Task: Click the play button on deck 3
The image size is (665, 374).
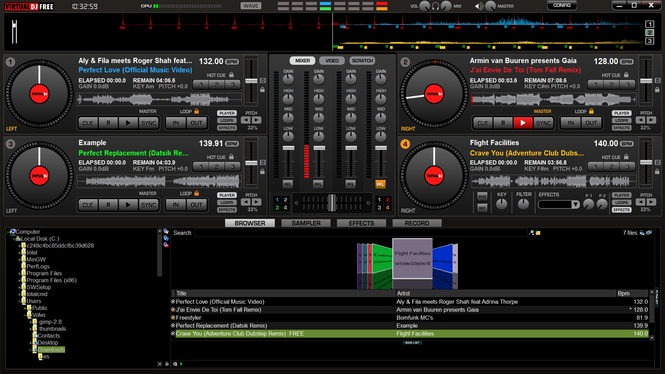Action: click(128, 205)
